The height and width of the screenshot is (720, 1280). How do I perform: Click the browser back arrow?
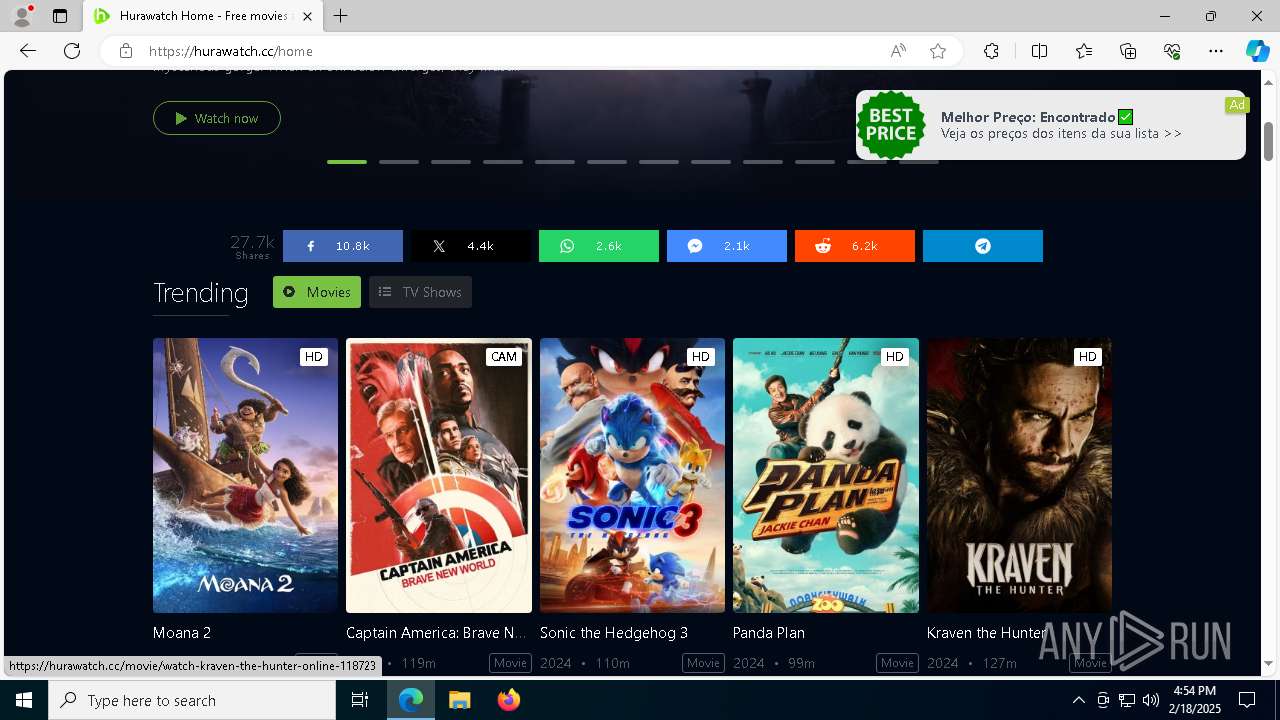(x=28, y=51)
